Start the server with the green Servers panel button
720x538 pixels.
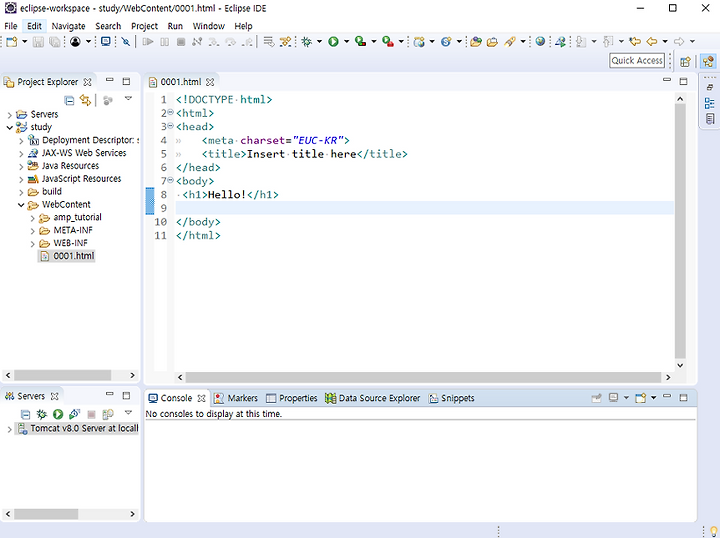tap(58, 415)
